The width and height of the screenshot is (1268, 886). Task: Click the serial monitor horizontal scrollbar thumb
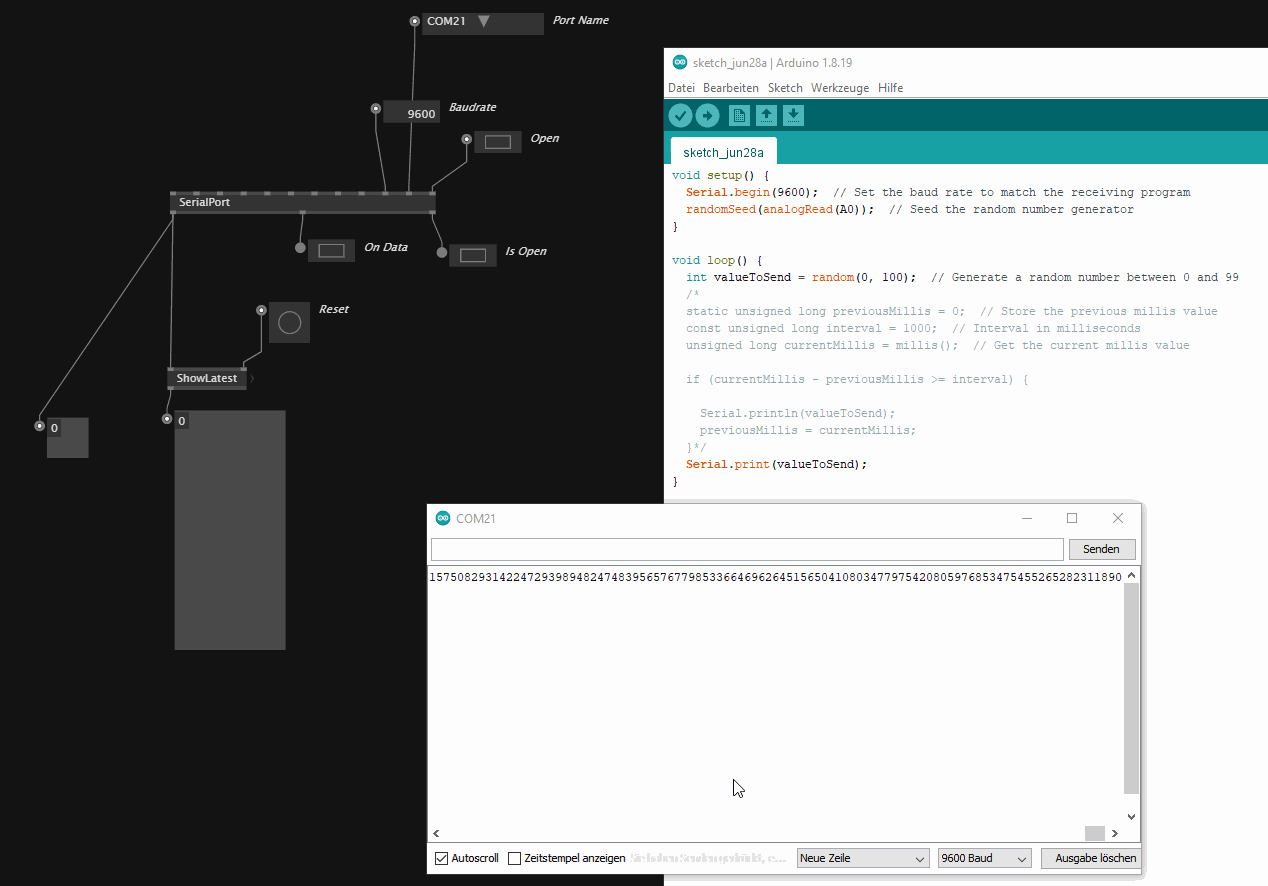pyautogui.click(x=1095, y=833)
